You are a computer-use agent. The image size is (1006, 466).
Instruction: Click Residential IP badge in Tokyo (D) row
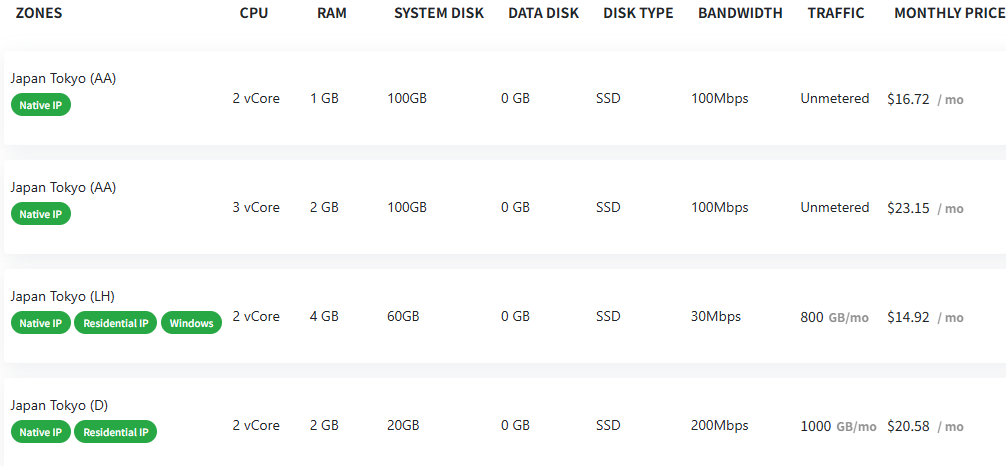click(x=116, y=432)
